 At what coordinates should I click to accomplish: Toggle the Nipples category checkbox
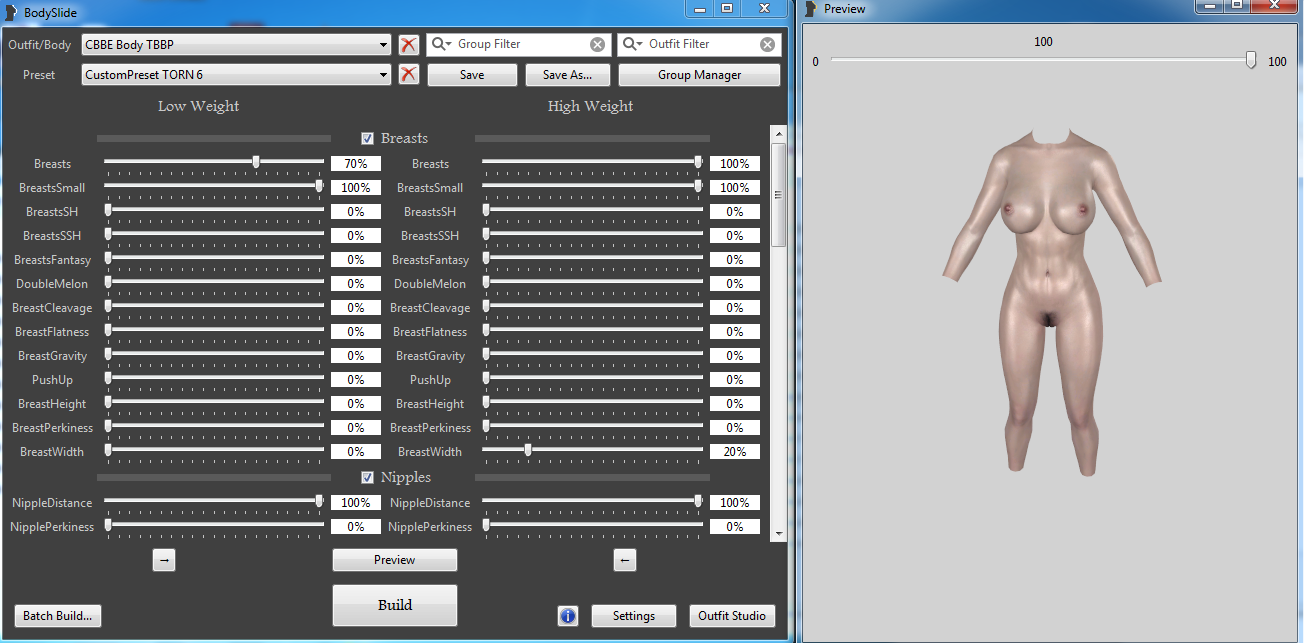click(368, 478)
